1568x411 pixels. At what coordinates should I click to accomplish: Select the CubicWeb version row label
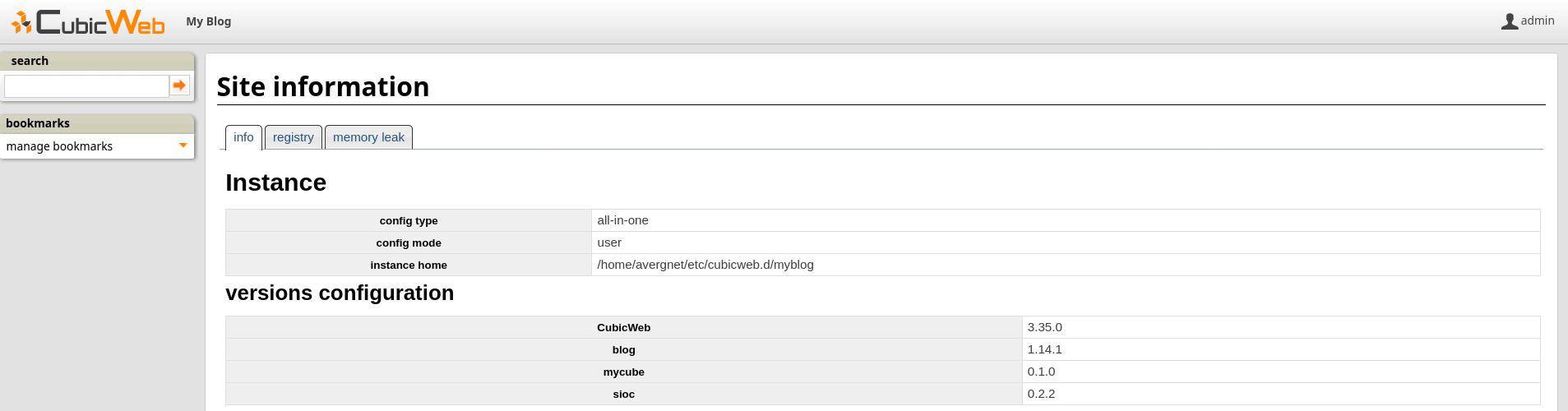coord(623,327)
